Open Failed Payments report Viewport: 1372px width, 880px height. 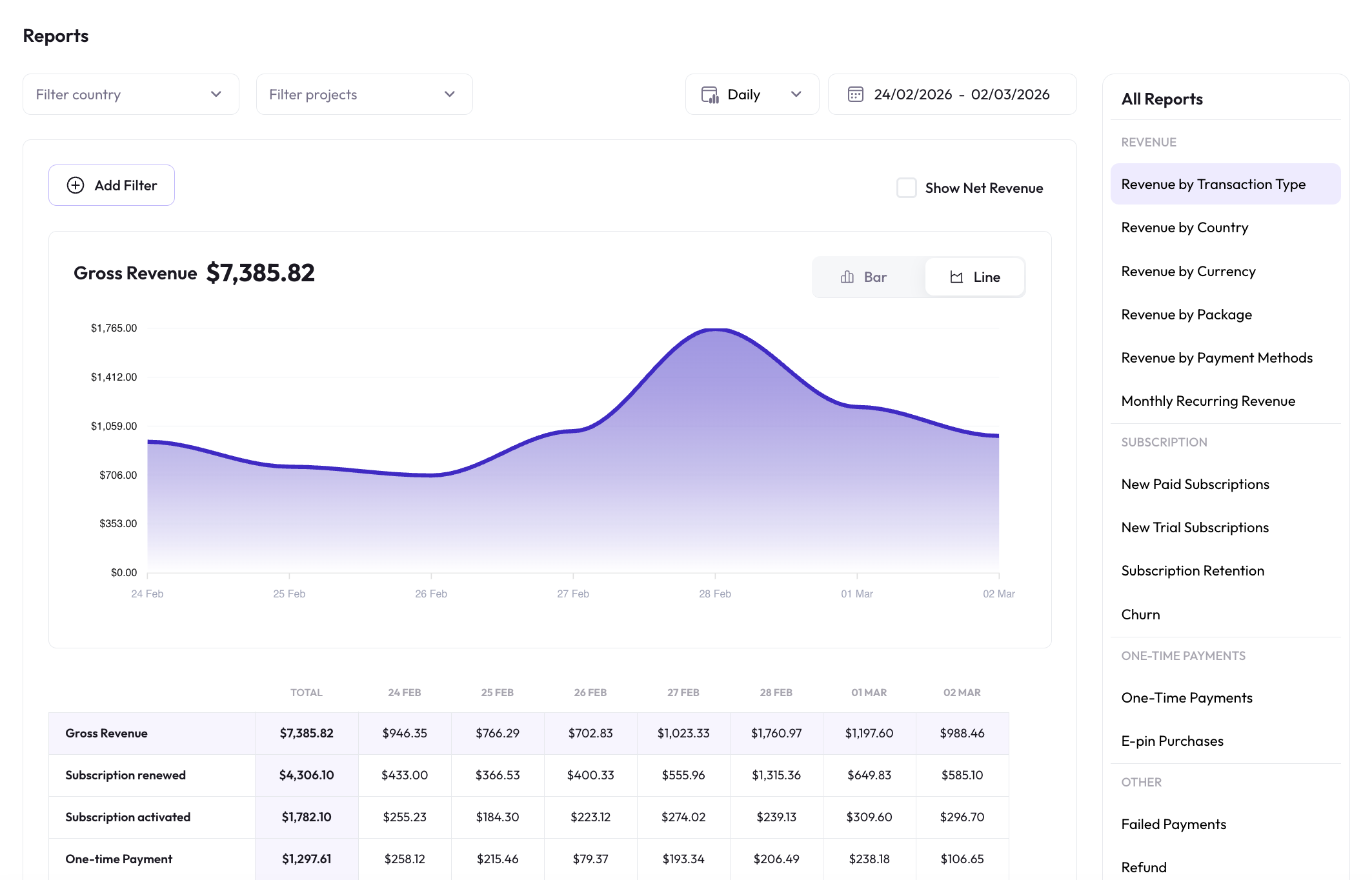tap(1173, 825)
